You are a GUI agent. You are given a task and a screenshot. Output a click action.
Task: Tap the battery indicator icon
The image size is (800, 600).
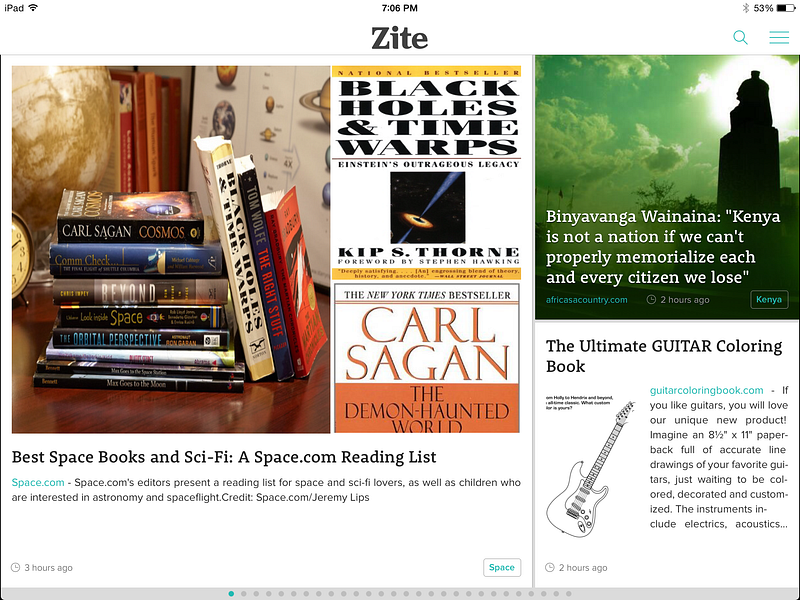coord(786,8)
